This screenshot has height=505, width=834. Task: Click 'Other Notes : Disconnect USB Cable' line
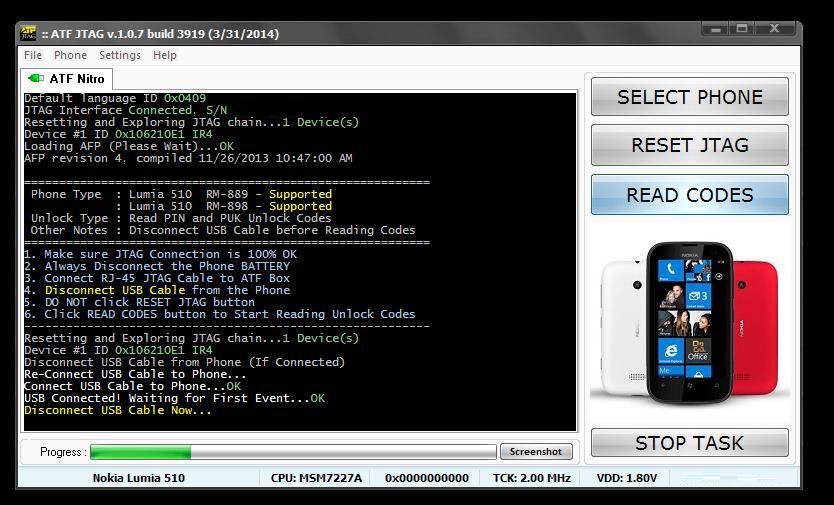[x=223, y=230]
